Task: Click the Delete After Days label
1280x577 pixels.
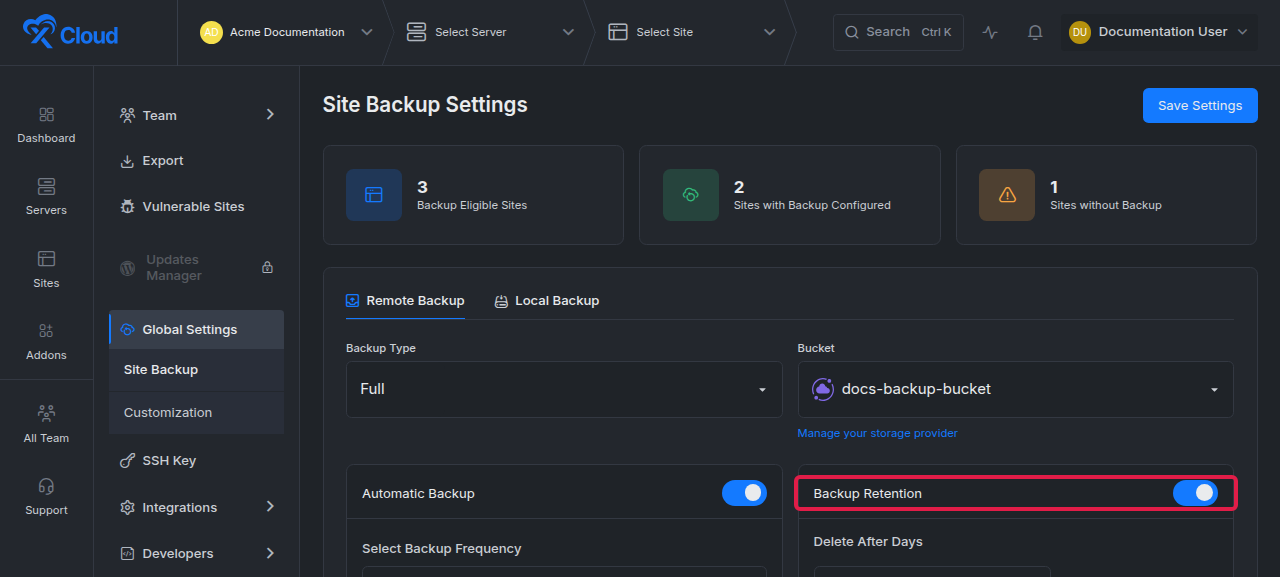Action: click(868, 542)
